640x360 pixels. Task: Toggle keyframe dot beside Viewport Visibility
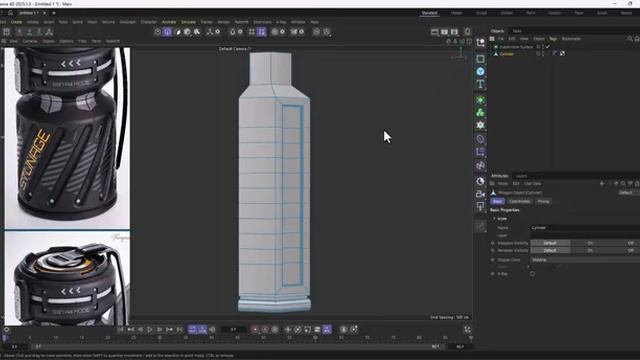(x=493, y=243)
